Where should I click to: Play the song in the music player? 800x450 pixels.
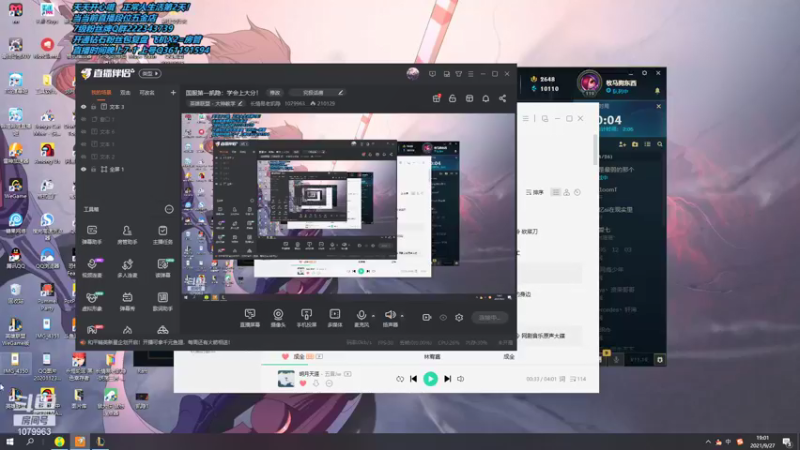(x=430, y=379)
